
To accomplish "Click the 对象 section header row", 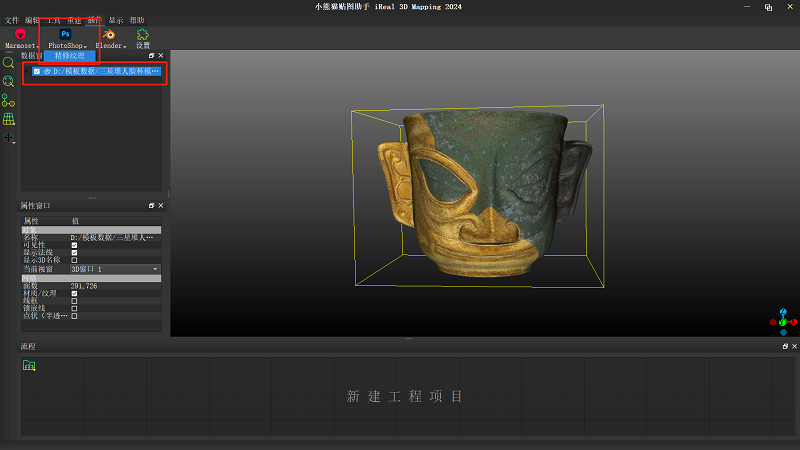I will click(91, 230).
